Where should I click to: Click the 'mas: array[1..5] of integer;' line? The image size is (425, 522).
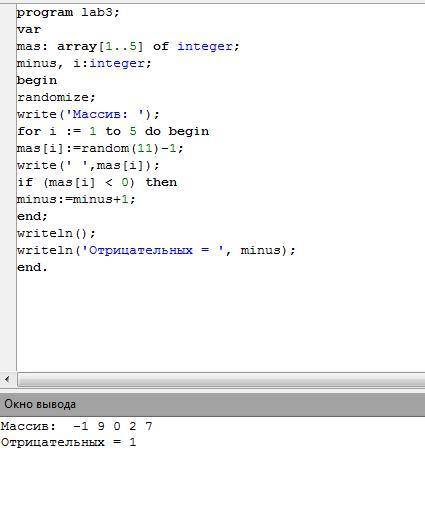pyautogui.click(x=128, y=47)
